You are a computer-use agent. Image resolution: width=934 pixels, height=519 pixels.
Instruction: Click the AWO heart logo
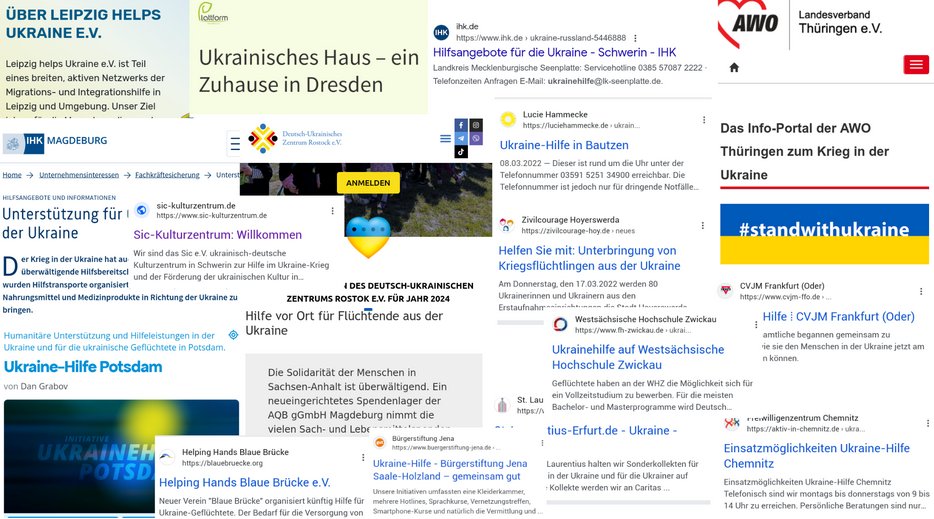(x=749, y=23)
